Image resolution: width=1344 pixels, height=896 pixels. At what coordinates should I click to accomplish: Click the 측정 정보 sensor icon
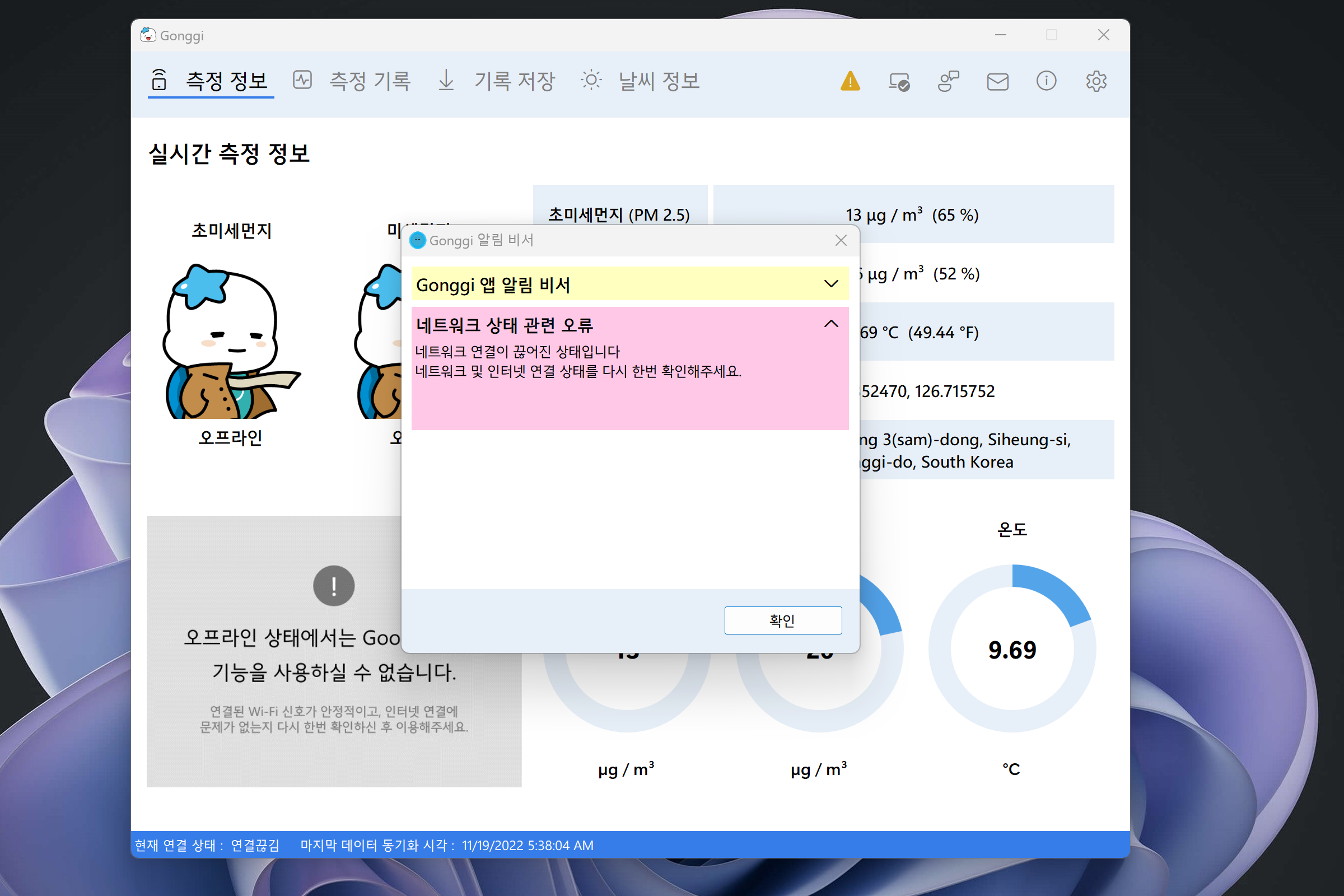160,80
